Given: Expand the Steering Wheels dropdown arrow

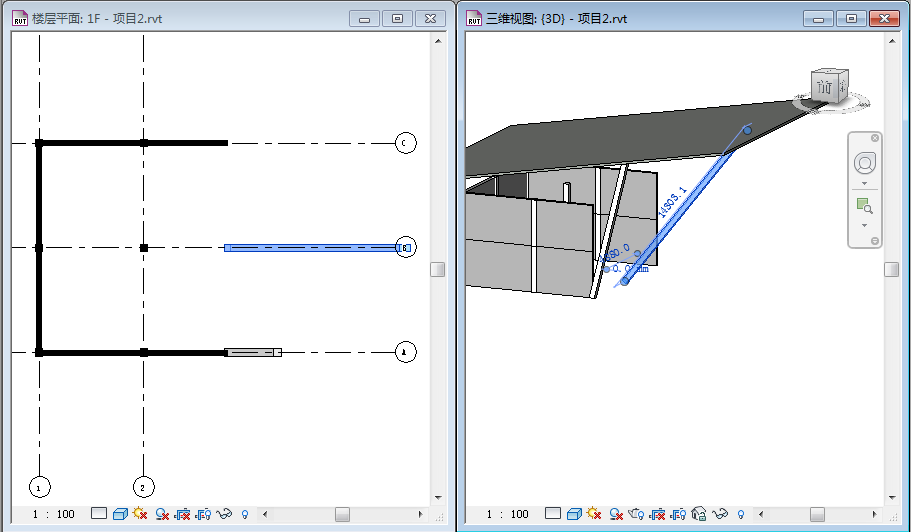Looking at the screenshot, I should pos(865,184).
